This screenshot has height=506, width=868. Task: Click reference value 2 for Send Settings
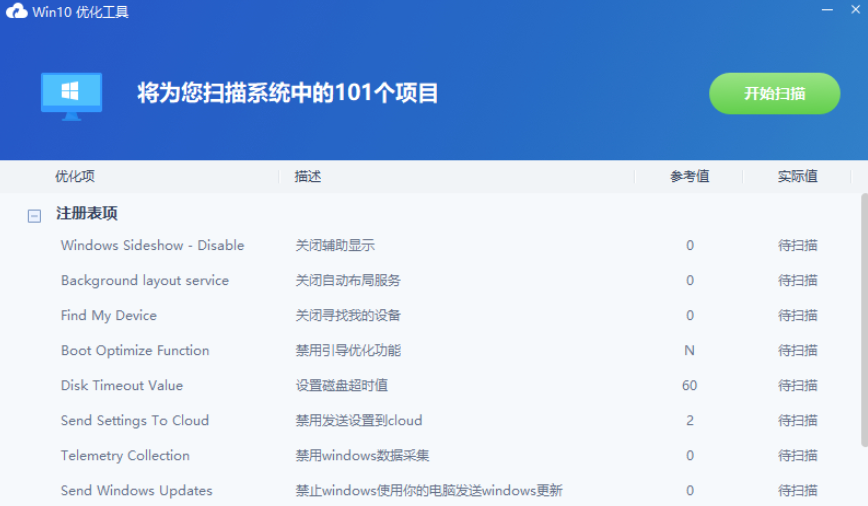click(690, 420)
